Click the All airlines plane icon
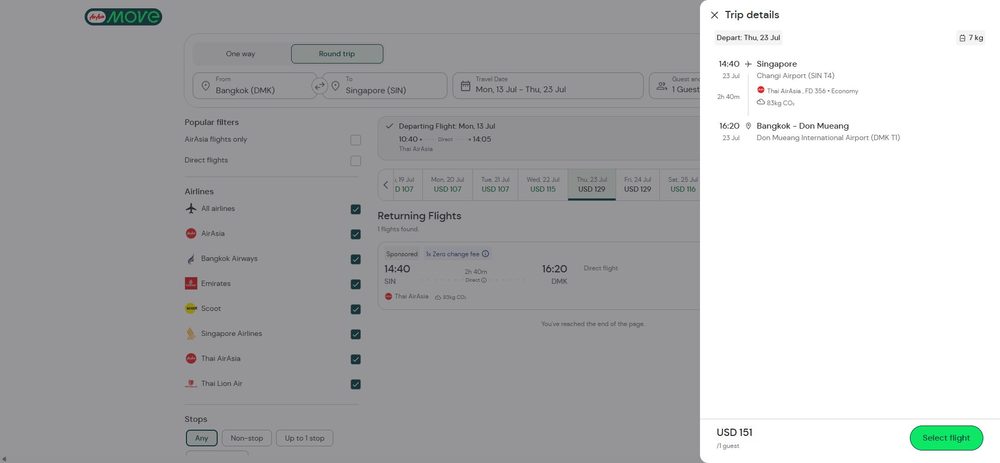 [x=191, y=209]
